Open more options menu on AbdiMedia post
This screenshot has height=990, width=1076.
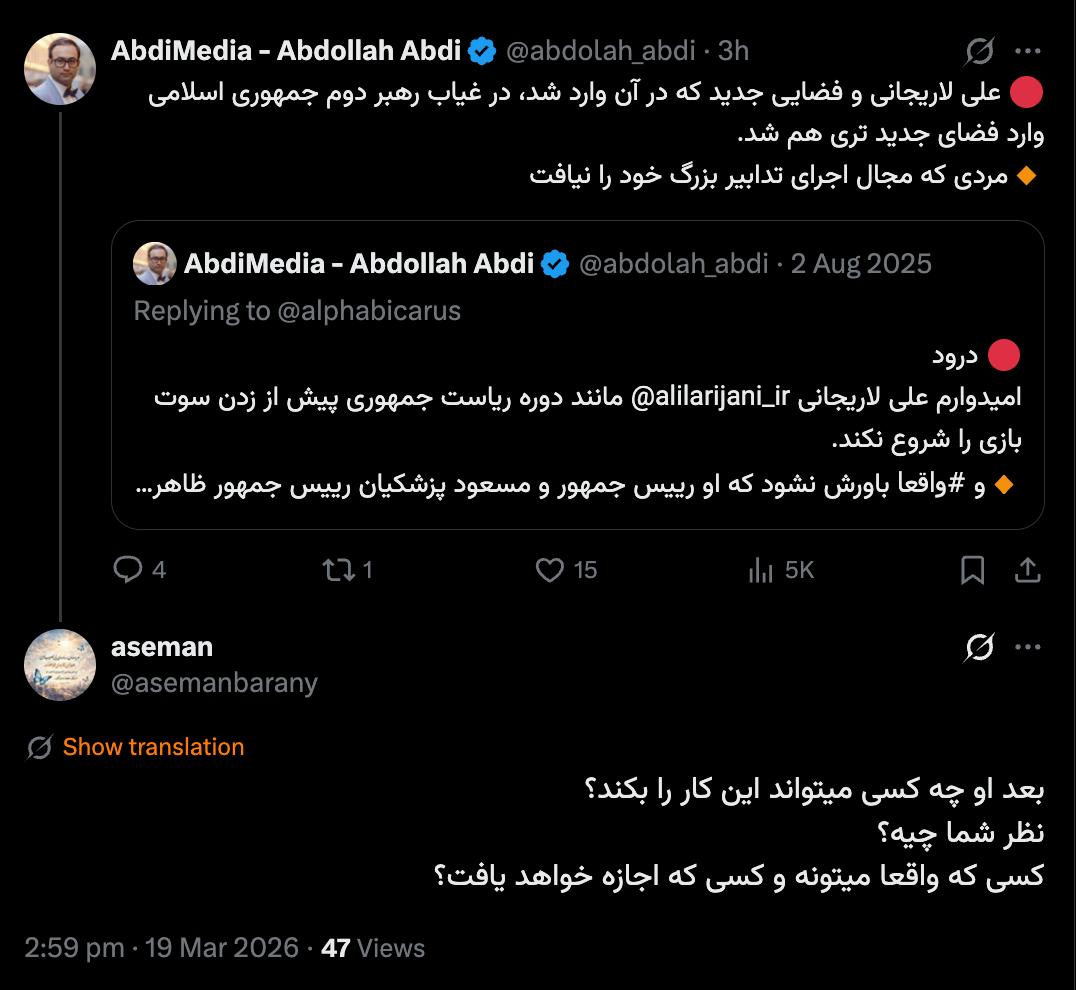pos(1027,50)
